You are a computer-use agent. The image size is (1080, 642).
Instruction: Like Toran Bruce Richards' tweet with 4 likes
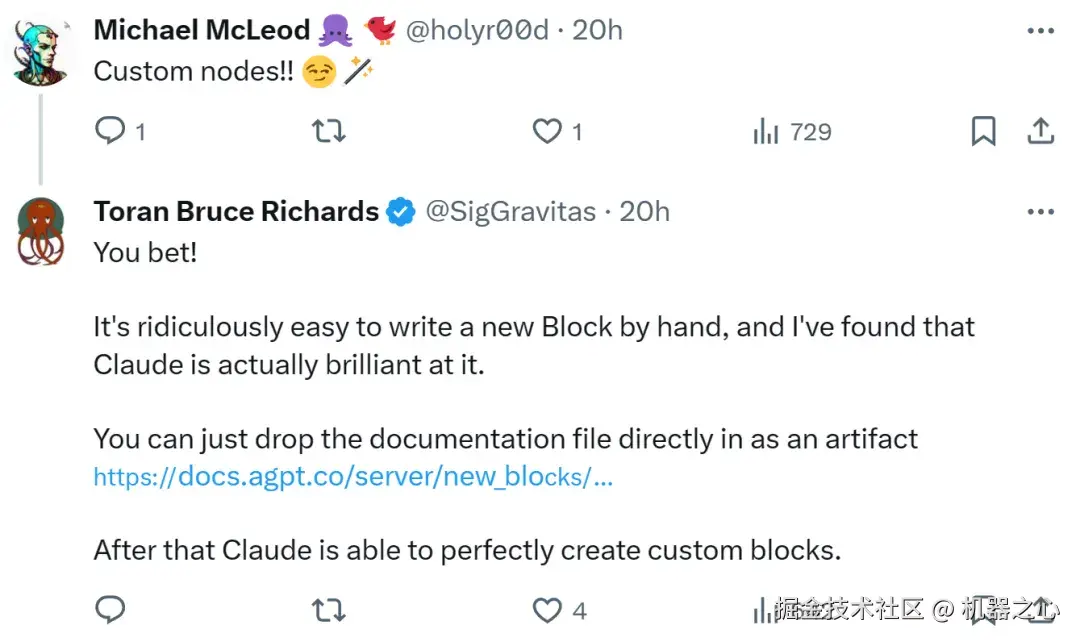(x=547, y=609)
